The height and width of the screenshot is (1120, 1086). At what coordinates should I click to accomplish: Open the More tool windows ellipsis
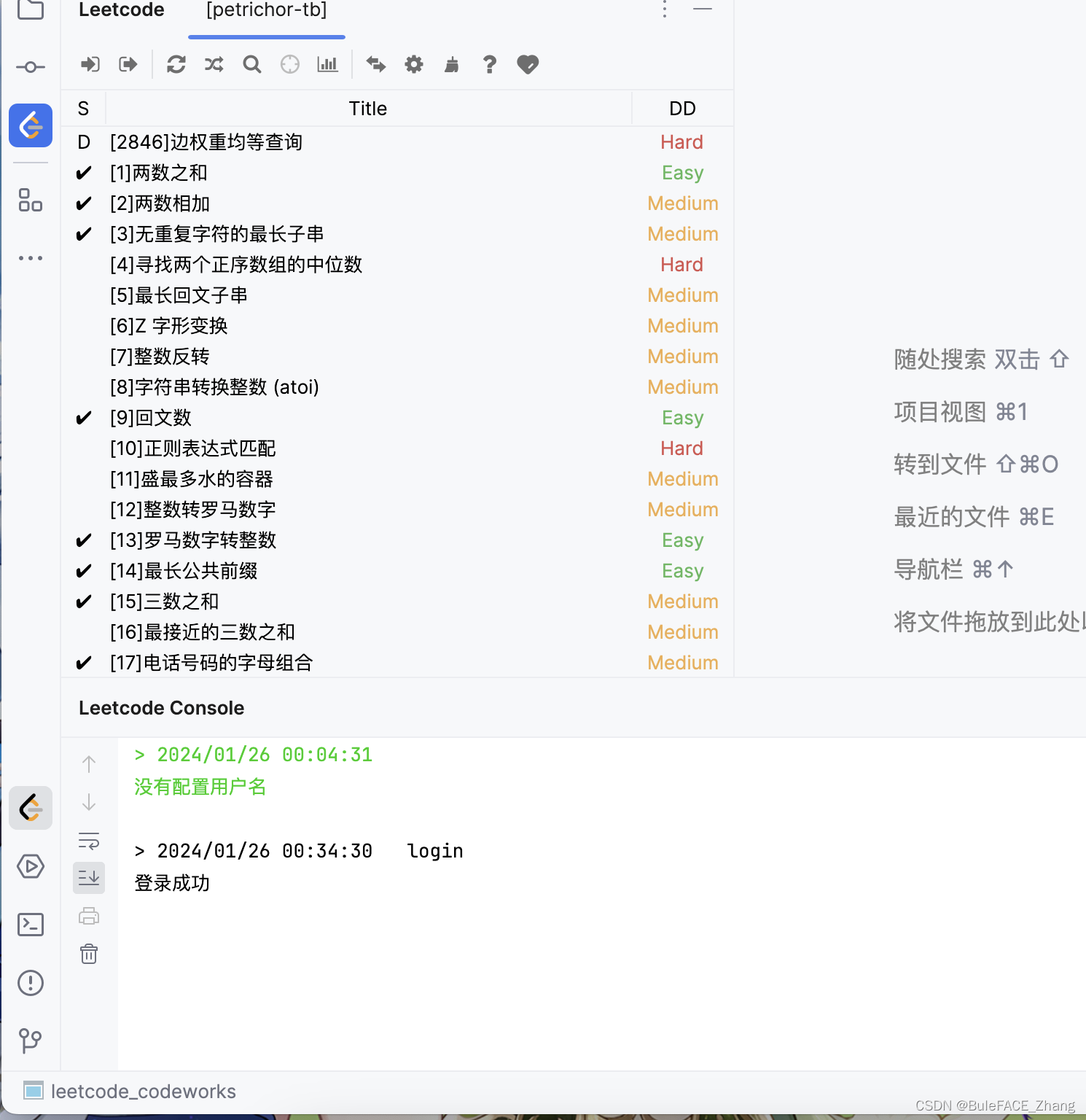[31, 258]
